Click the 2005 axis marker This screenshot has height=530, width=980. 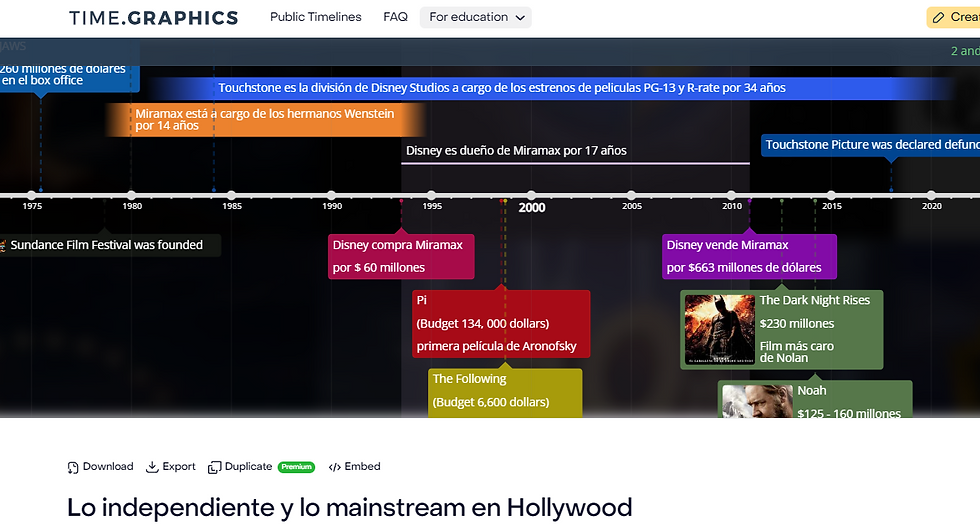point(631,196)
